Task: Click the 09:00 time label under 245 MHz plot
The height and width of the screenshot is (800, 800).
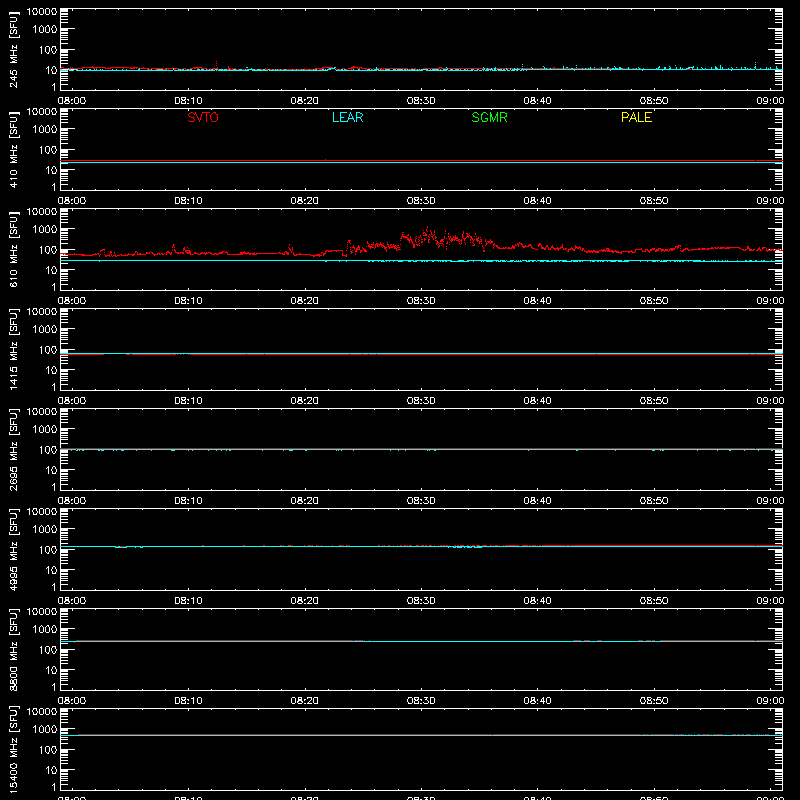Action: pos(770,101)
